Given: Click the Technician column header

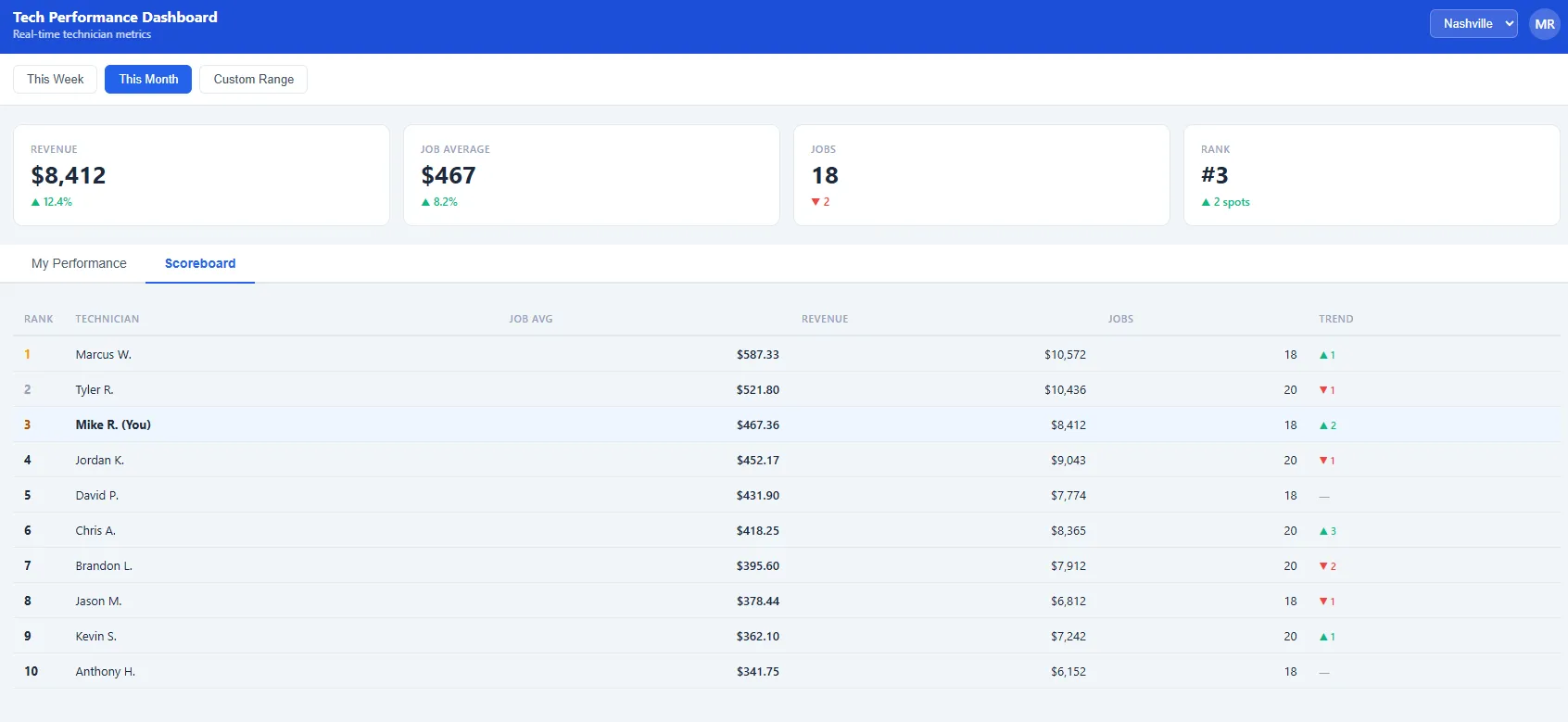Looking at the screenshot, I should (x=107, y=319).
